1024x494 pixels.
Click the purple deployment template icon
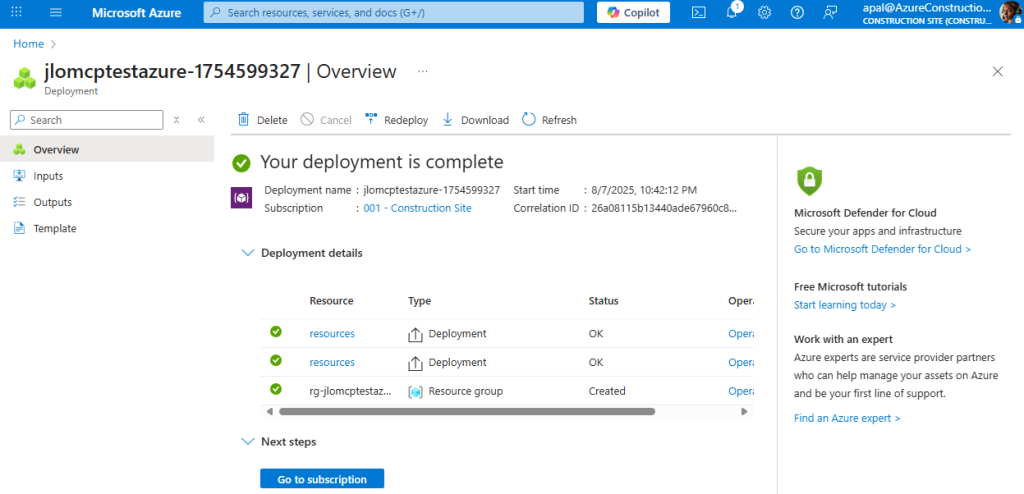(x=242, y=197)
